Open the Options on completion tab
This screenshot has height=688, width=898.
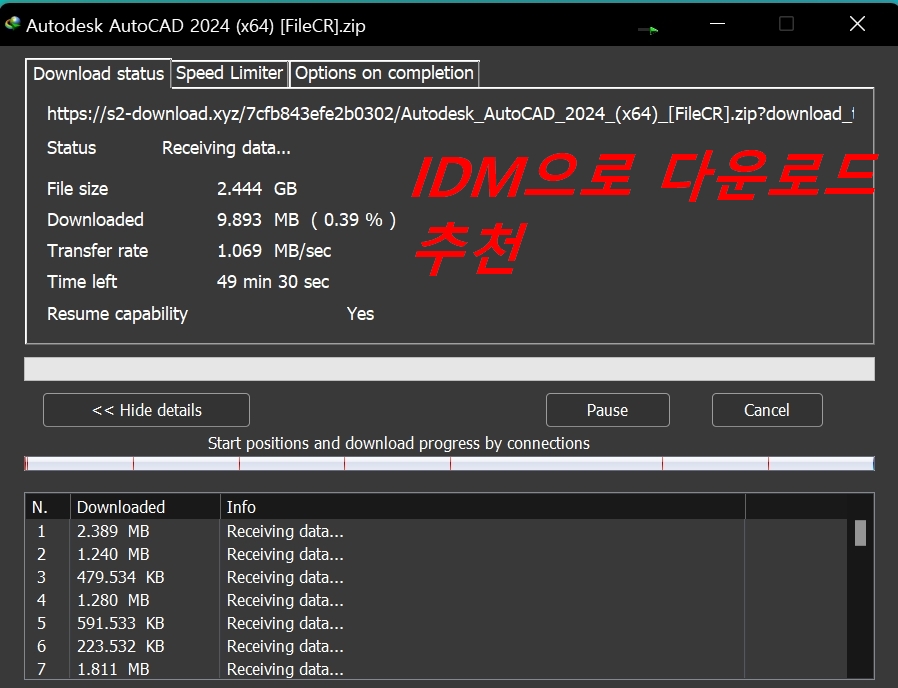point(384,73)
